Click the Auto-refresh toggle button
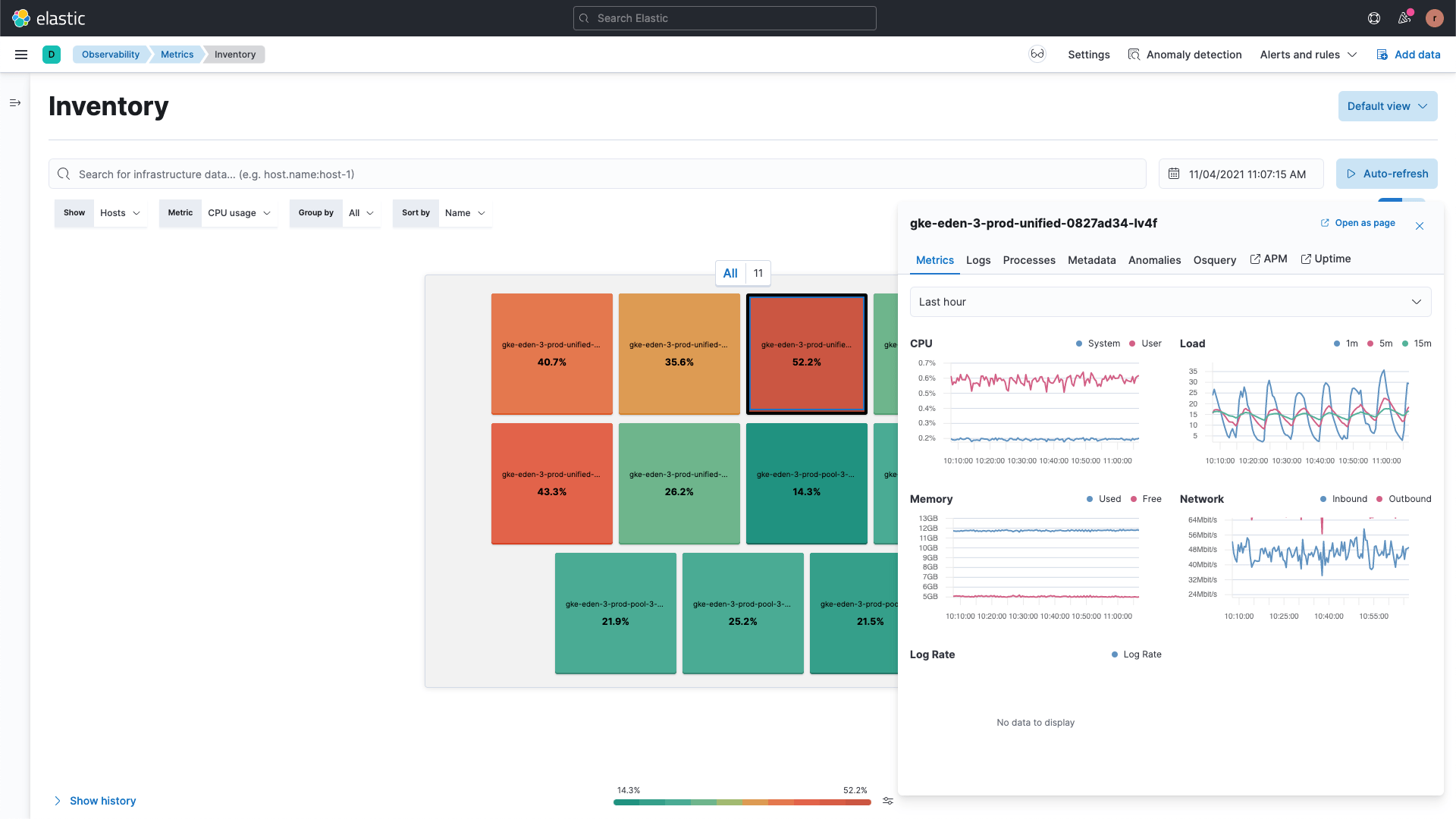Image resolution: width=1456 pixels, height=819 pixels. (1388, 174)
